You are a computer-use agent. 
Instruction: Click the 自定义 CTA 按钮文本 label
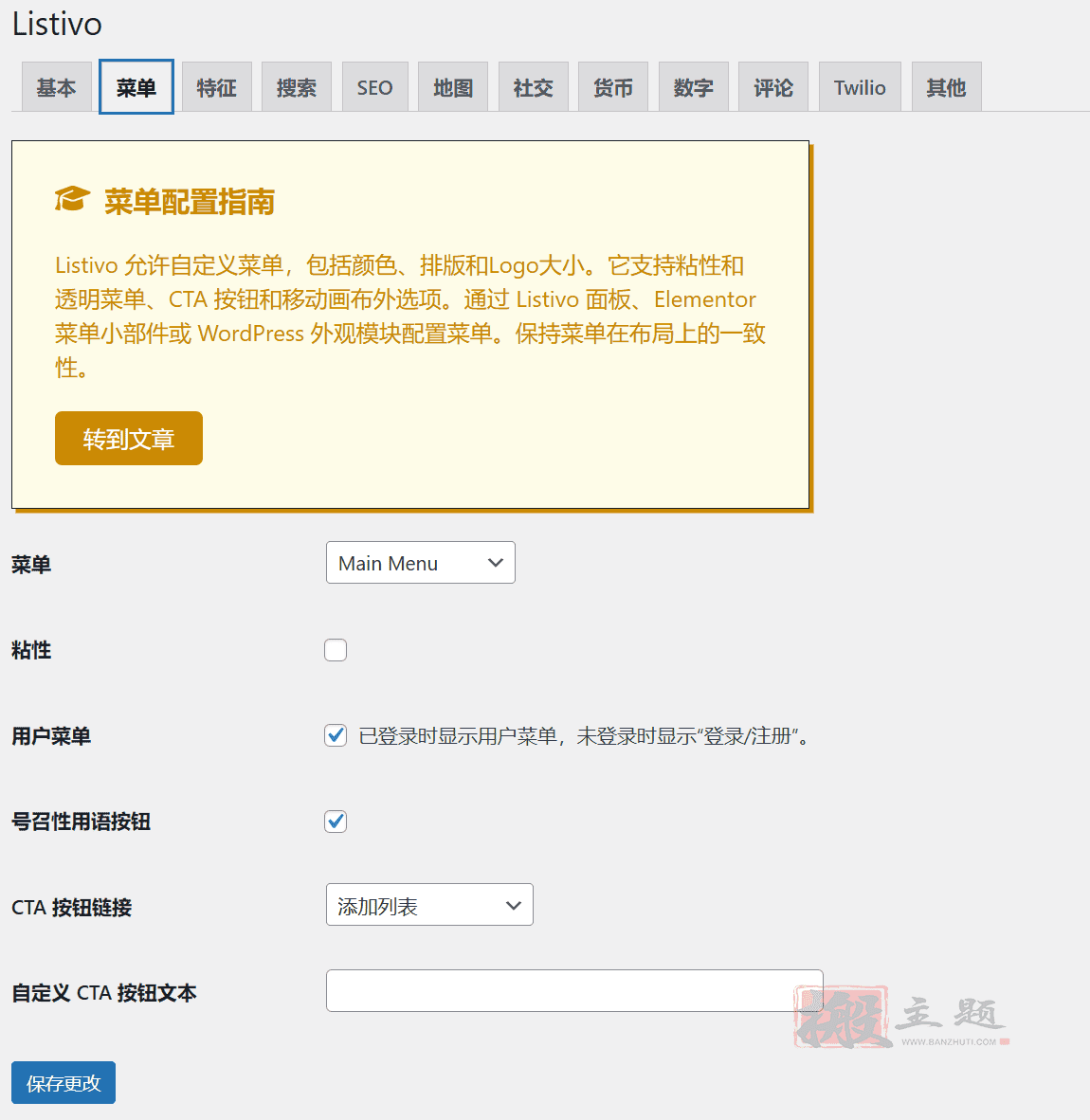coord(104,993)
